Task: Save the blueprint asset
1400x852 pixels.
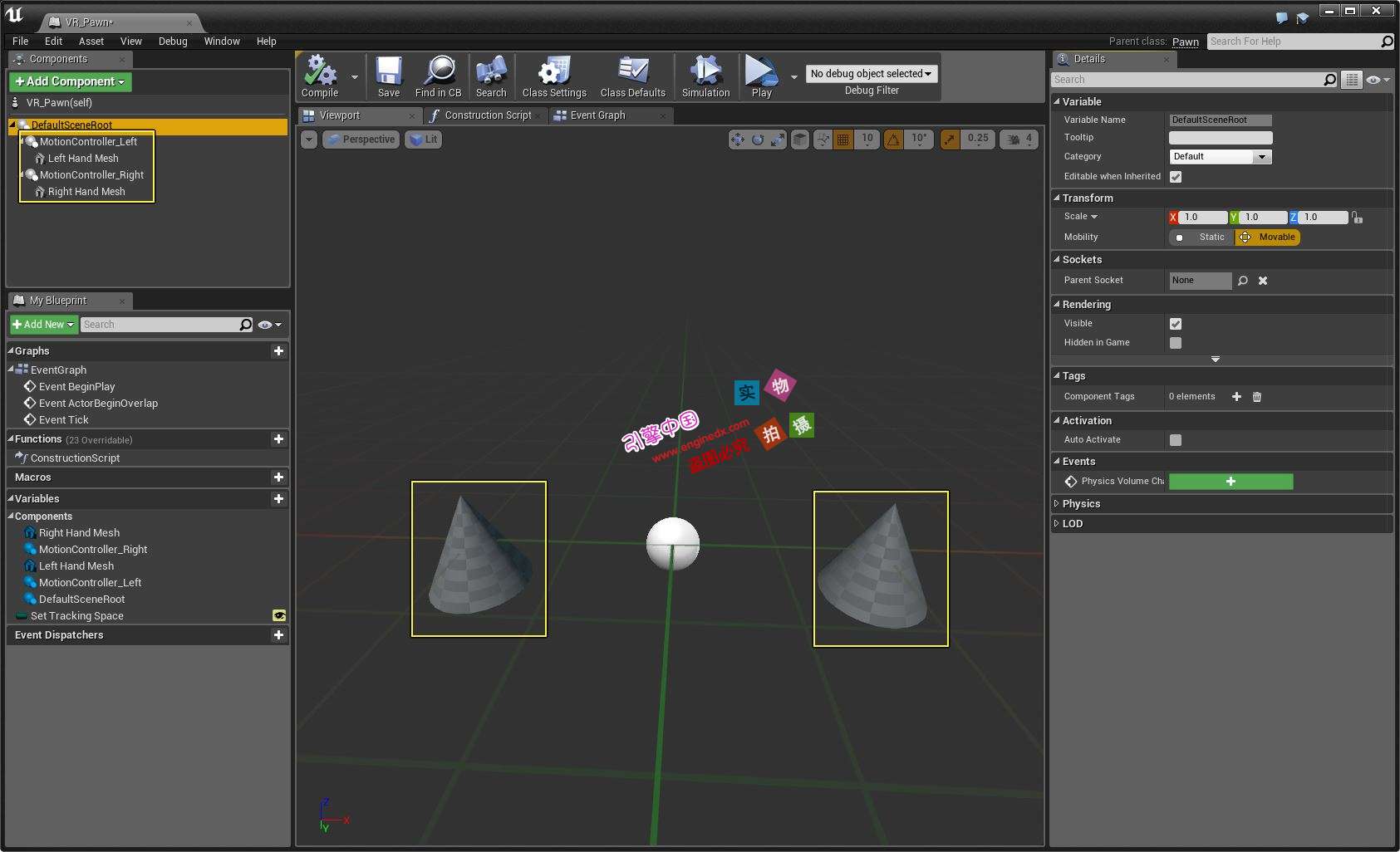Action: point(389,76)
